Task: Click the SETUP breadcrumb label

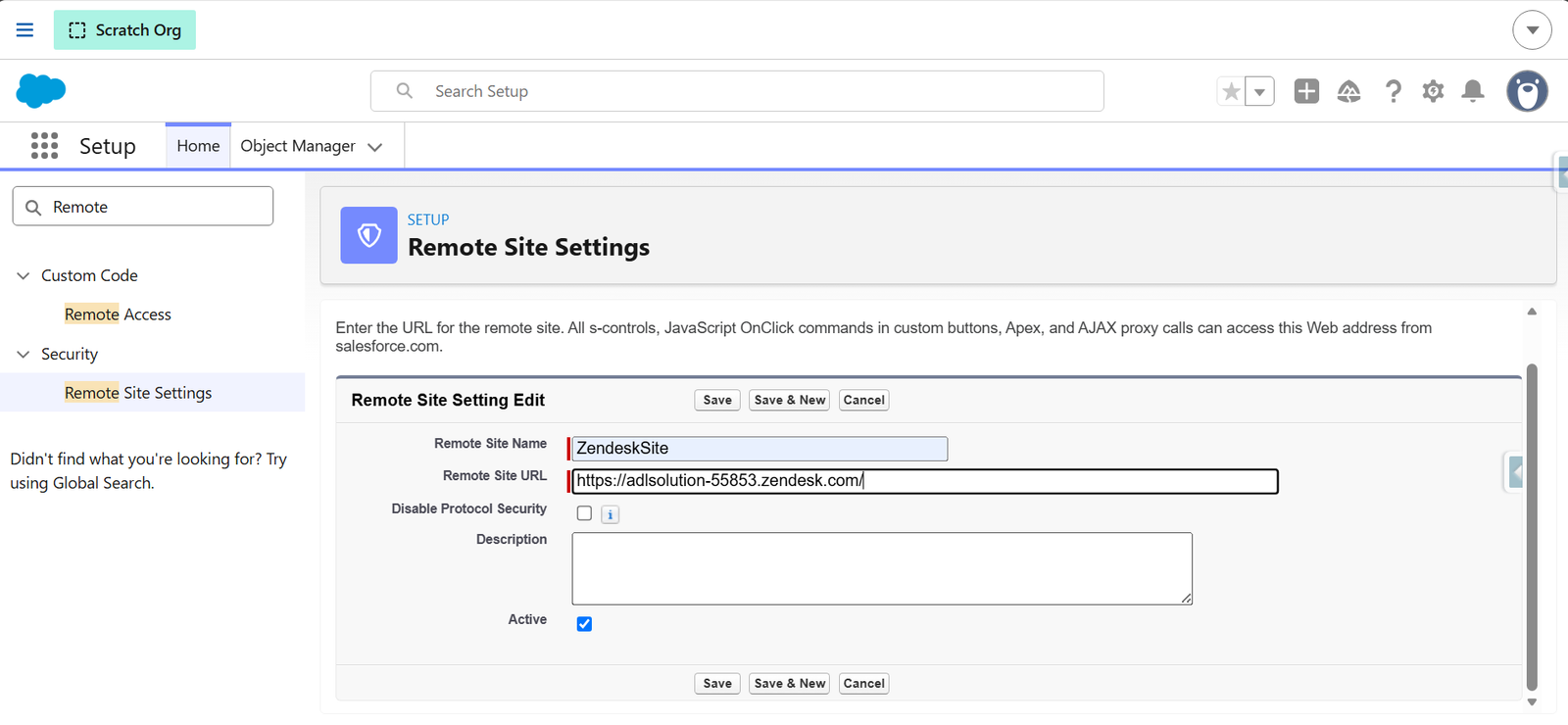Action: pyautogui.click(x=428, y=219)
